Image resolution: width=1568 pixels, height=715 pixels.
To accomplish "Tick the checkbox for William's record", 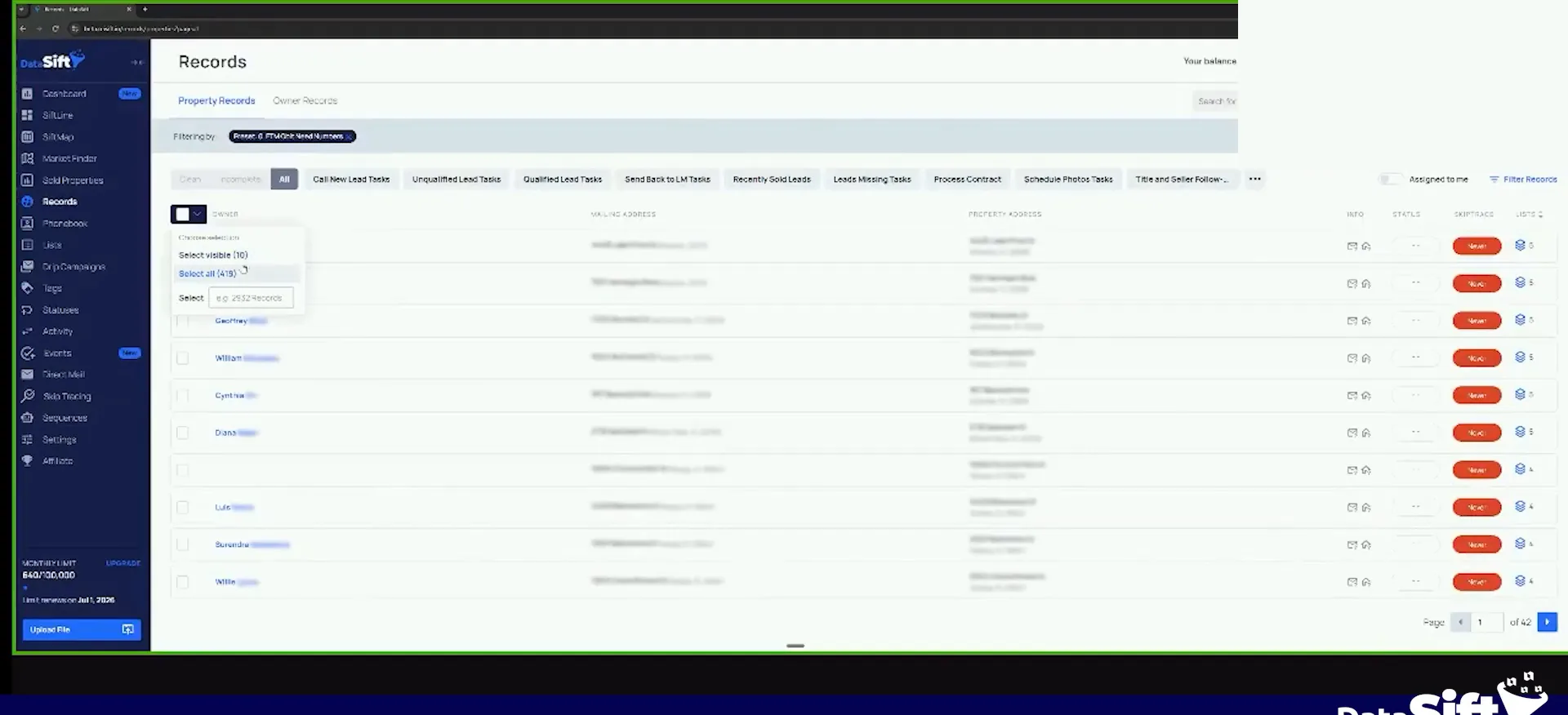I will click(182, 358).
